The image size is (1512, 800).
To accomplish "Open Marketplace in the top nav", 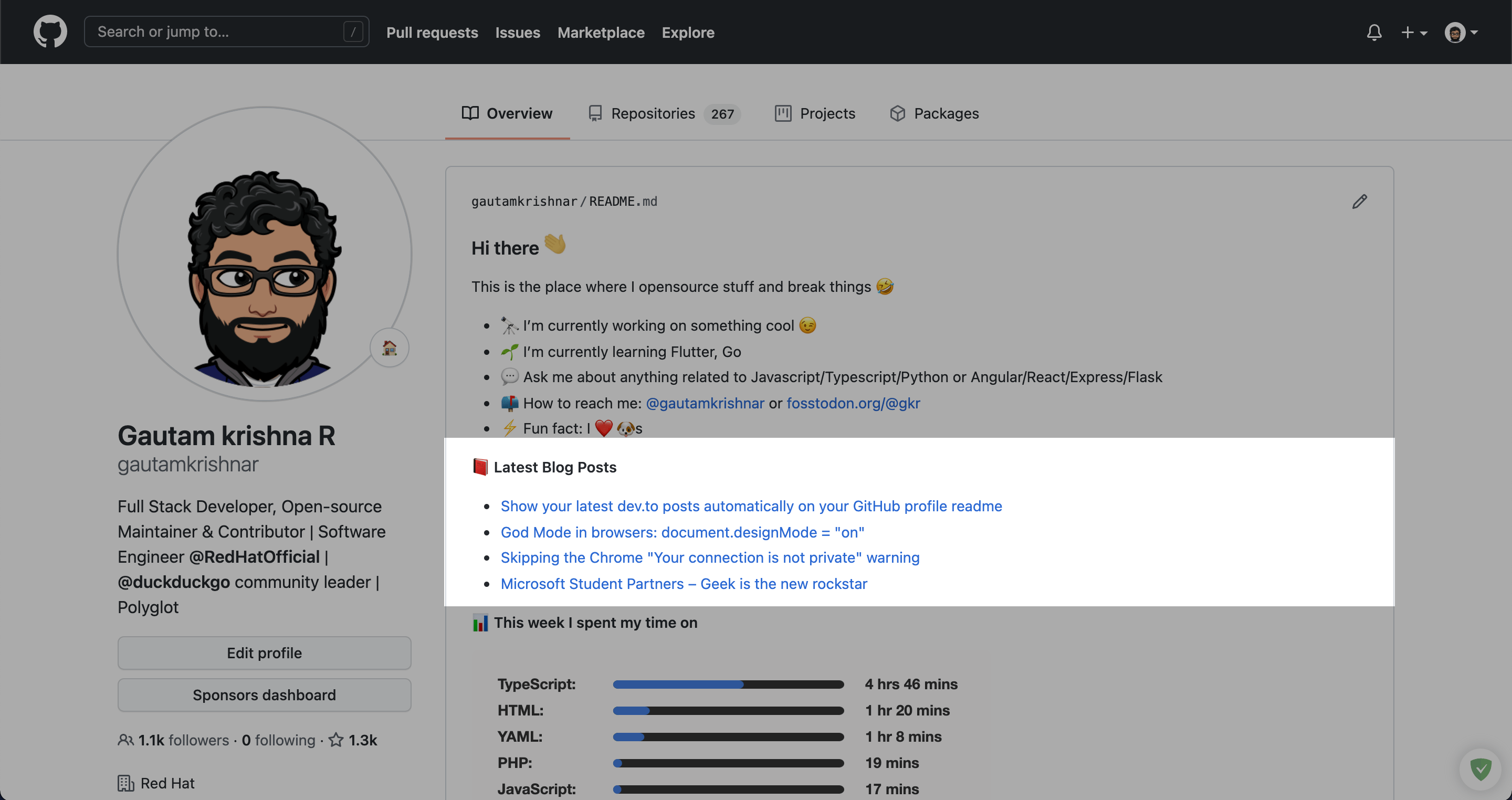I will point(601,32).
